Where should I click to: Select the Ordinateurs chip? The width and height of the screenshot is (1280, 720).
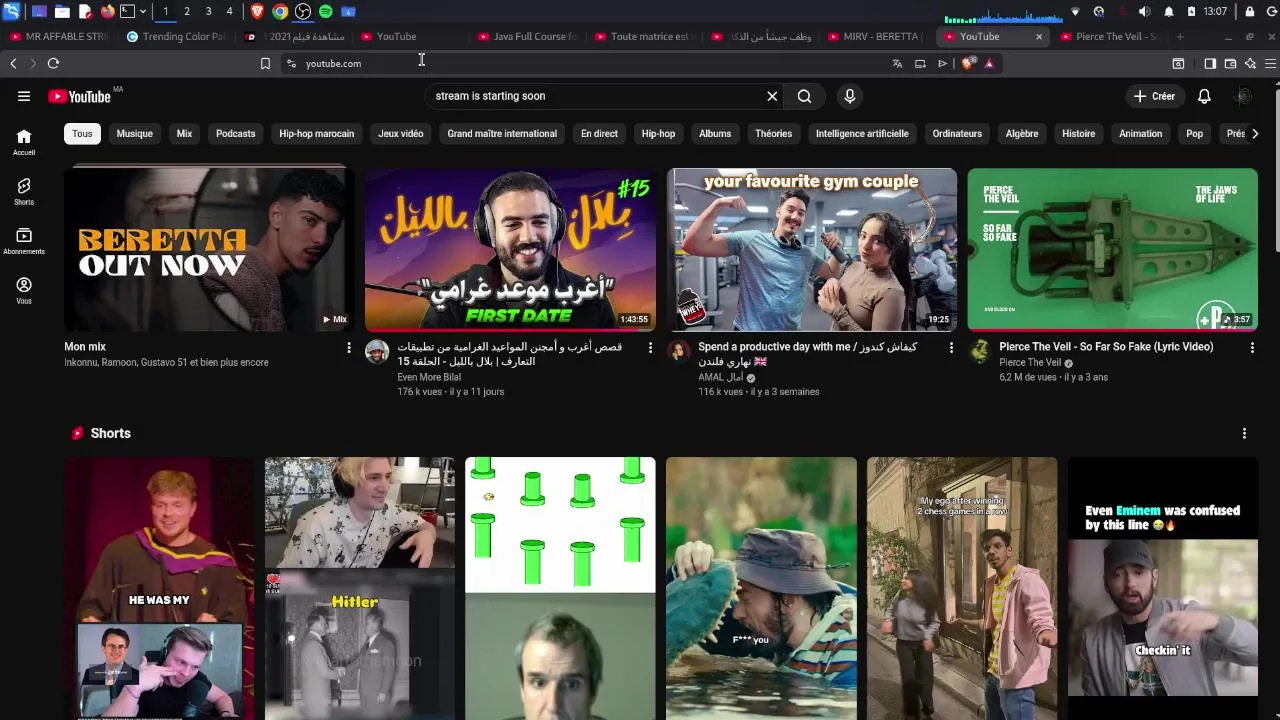pos(957,133)
